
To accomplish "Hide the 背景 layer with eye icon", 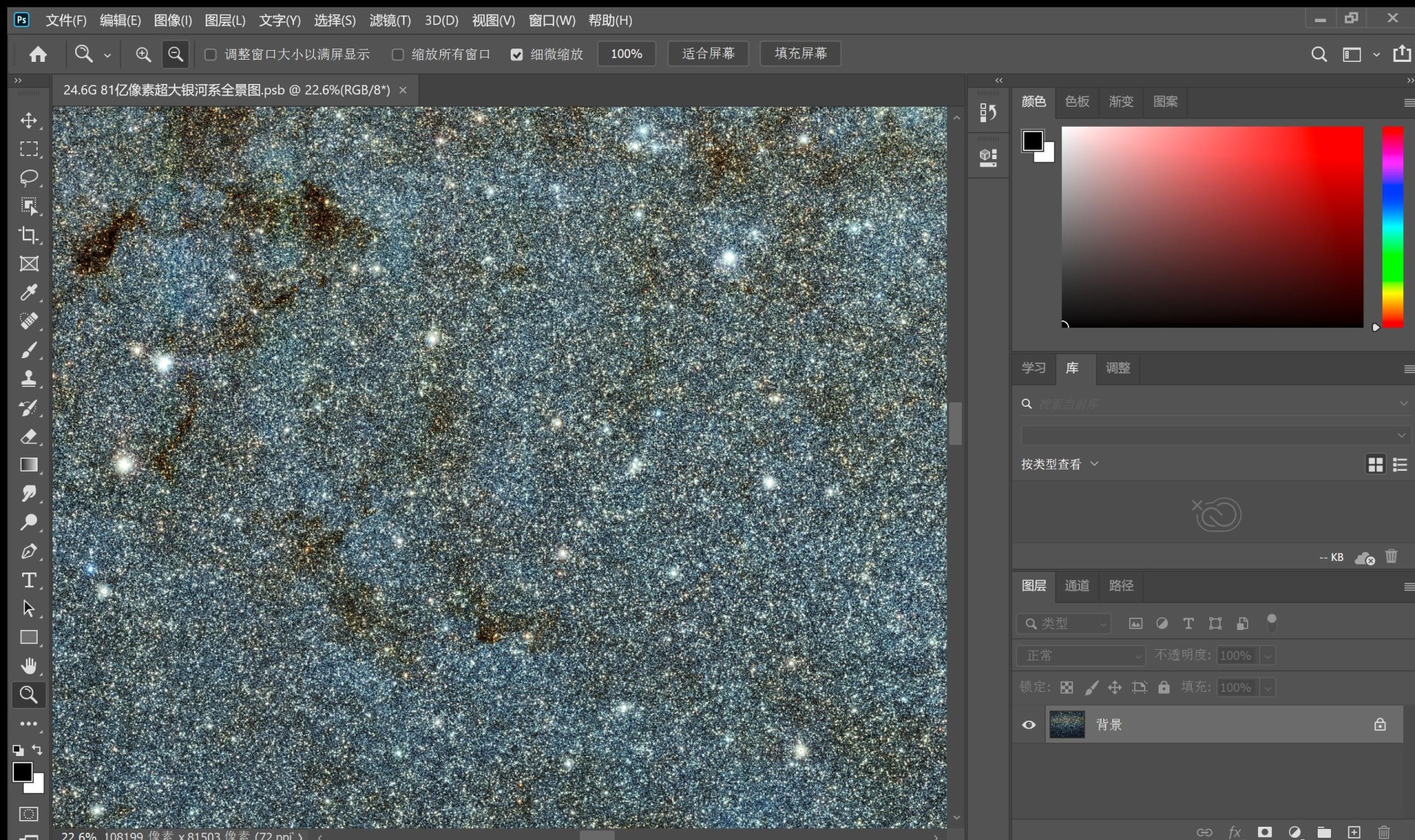I will pos(1029,725).
